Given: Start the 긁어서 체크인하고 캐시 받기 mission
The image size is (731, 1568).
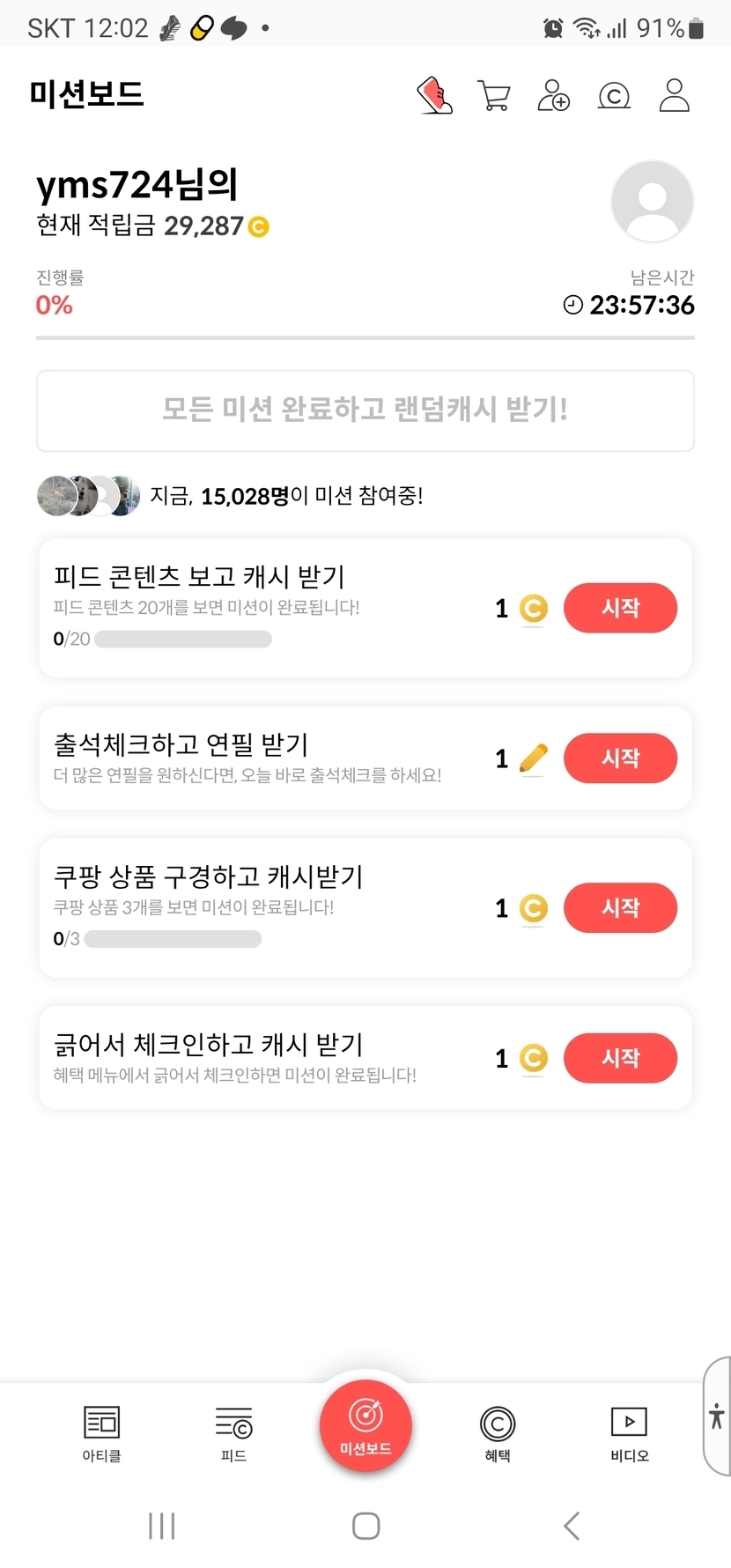Looking at the screenshot, I should tap(620, 1057).
